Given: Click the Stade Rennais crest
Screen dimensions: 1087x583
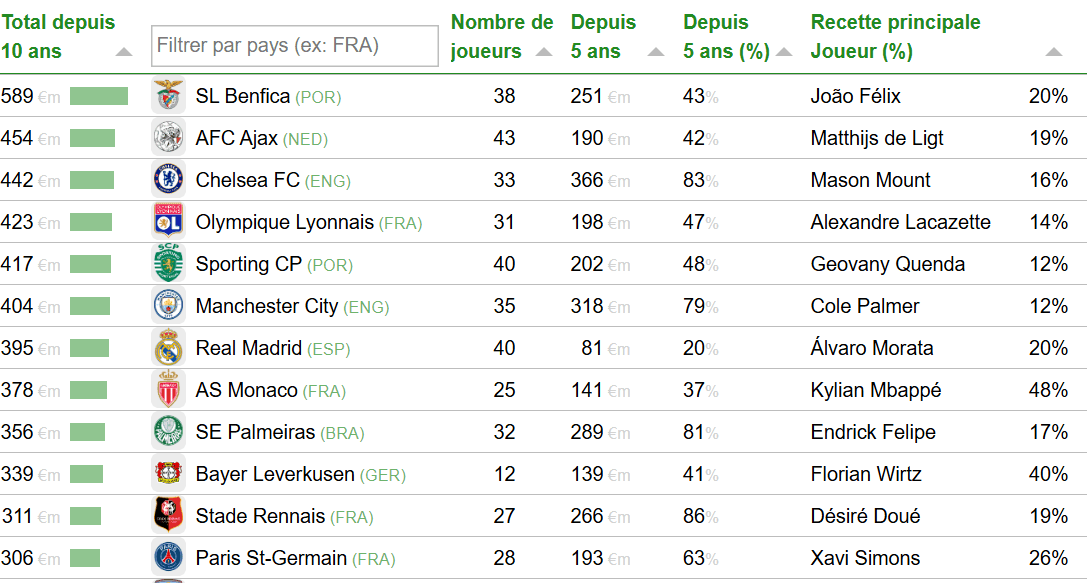Looking at the screenshot, I should [x=168, y=516].
